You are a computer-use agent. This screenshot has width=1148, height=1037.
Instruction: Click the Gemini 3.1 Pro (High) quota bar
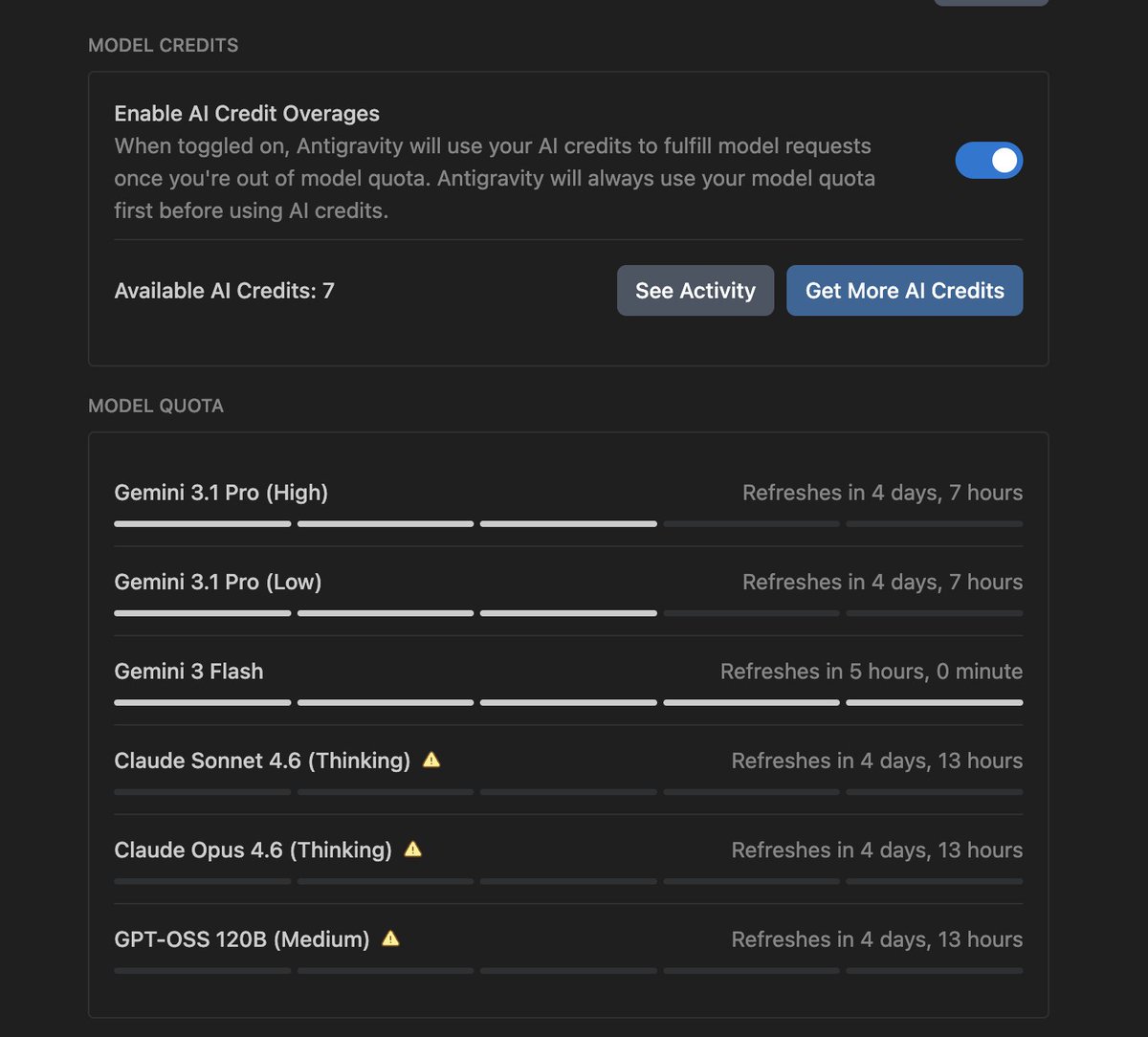pos(568,524)
